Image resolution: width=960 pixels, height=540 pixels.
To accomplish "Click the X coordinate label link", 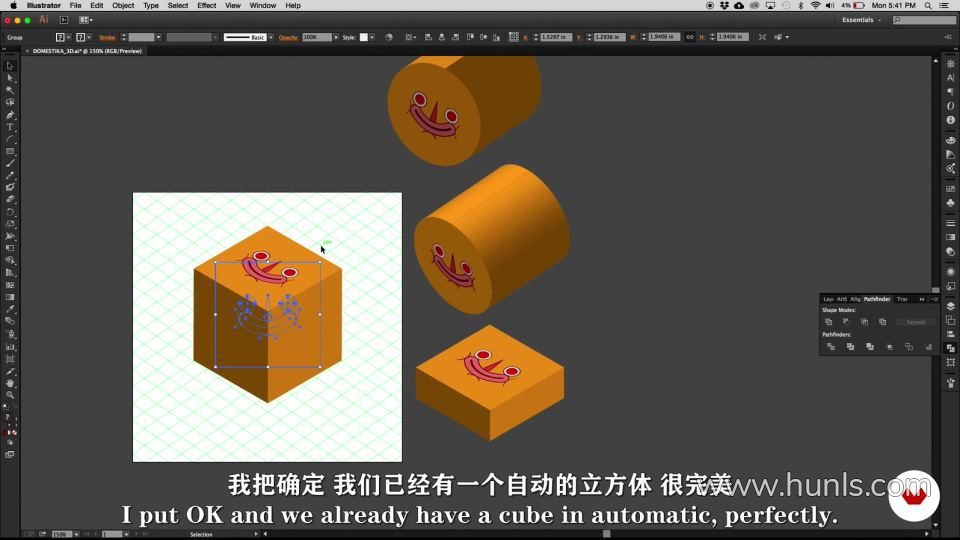I will (x=525, y=37).
